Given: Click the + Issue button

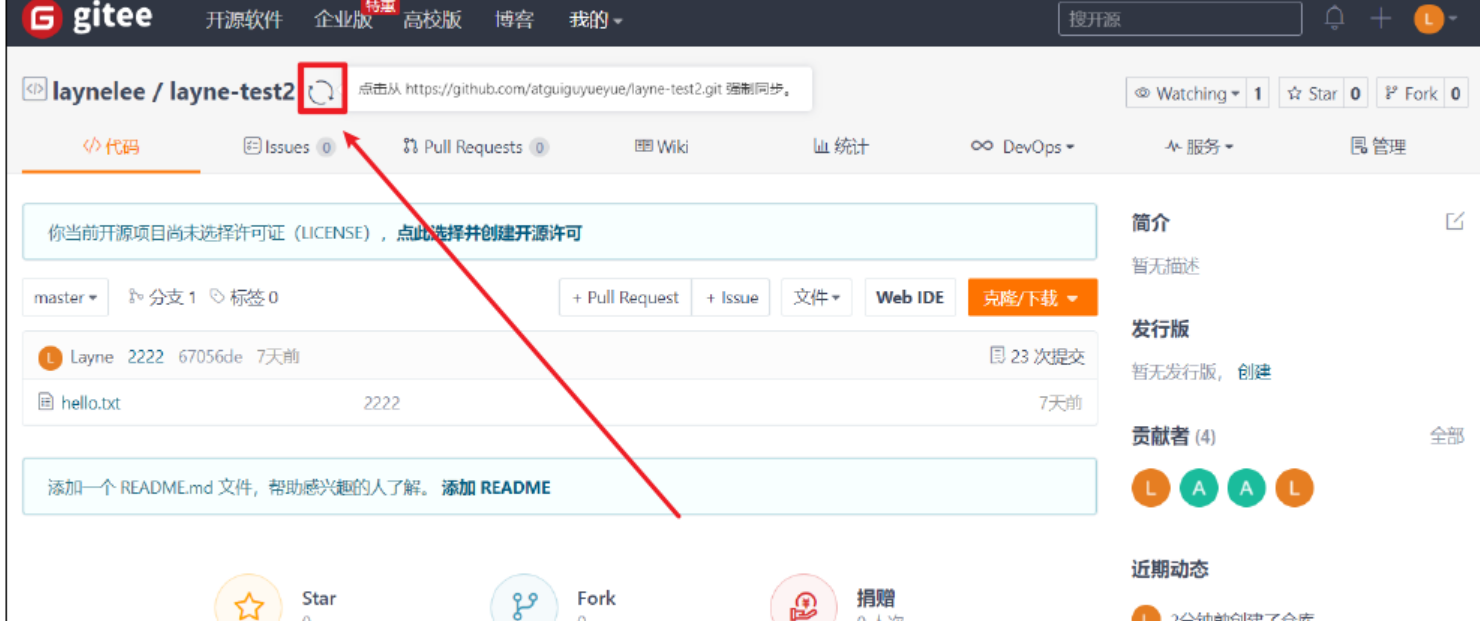Looking at the screenshot, I should click(x=731, y=297).
